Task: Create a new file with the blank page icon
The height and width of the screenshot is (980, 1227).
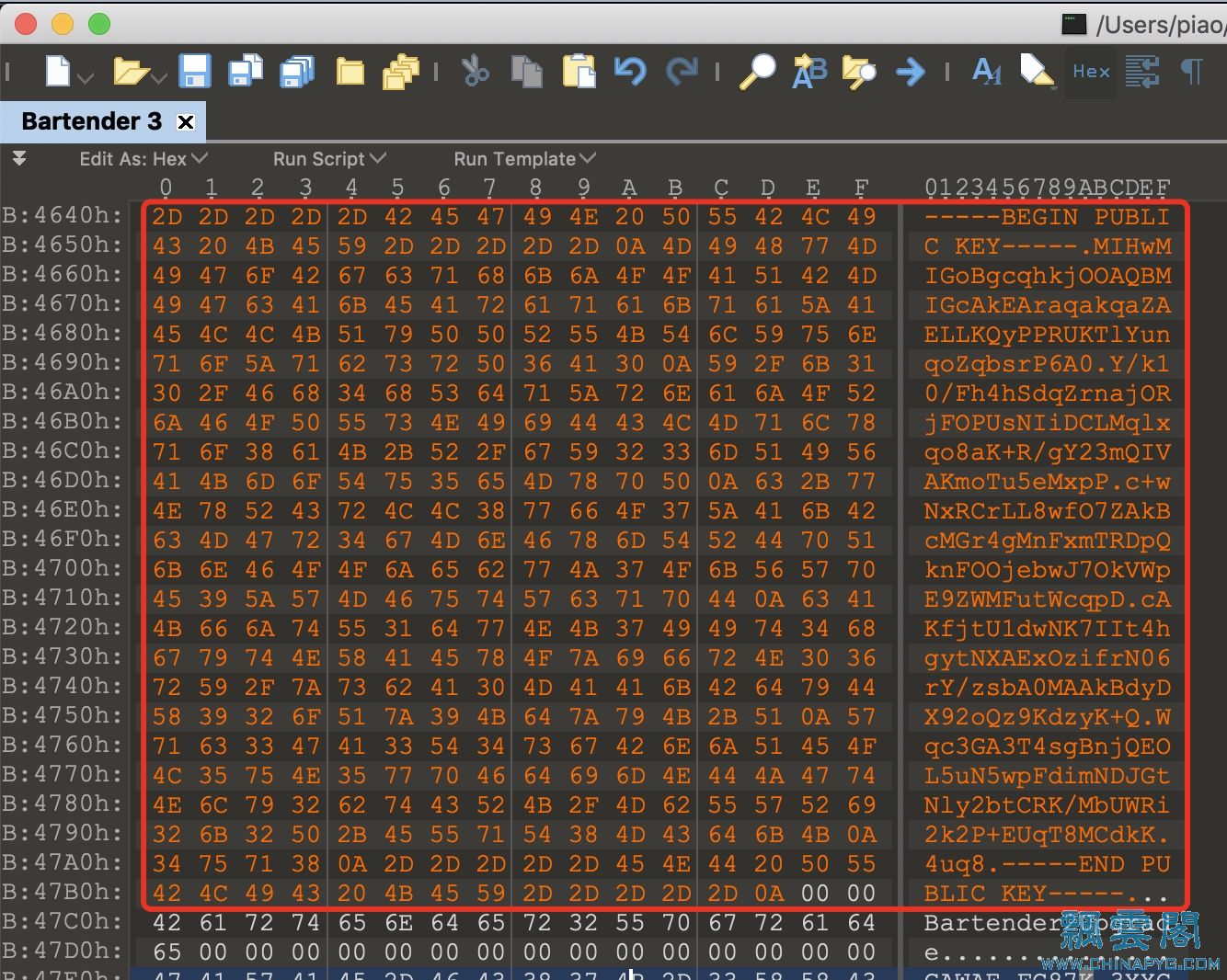Action: pos(58,72)
